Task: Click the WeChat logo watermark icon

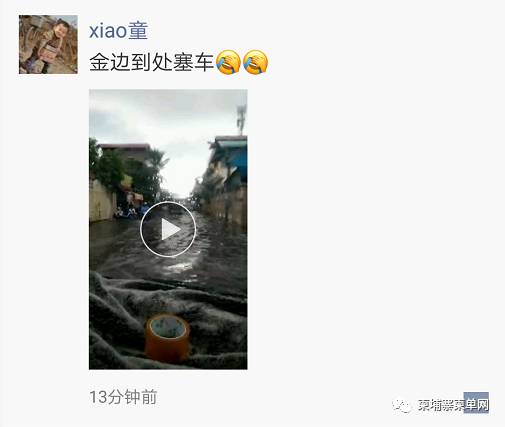Action: tap(402, 405)
